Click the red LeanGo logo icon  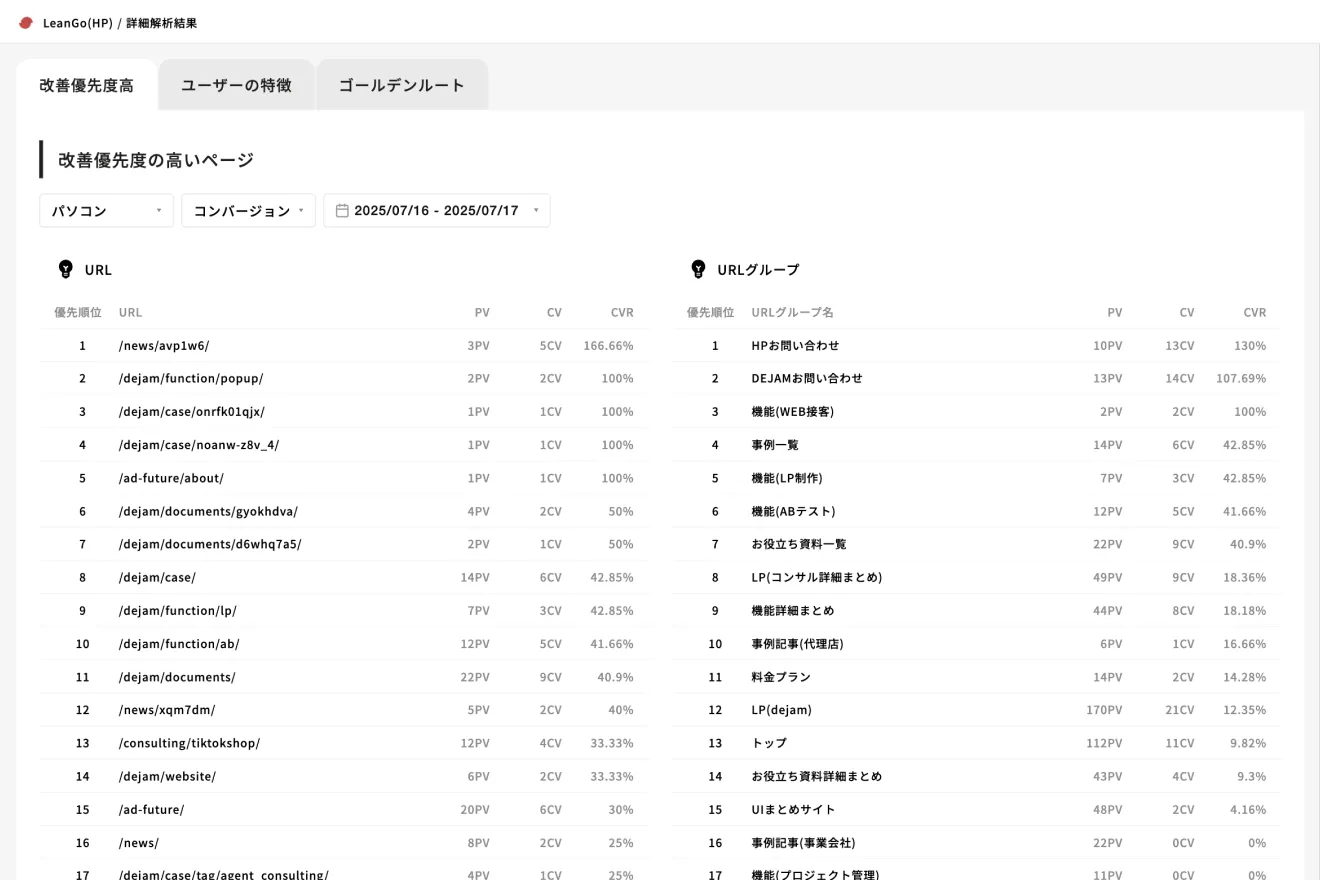pyautogui.click(x=26, y=22)
